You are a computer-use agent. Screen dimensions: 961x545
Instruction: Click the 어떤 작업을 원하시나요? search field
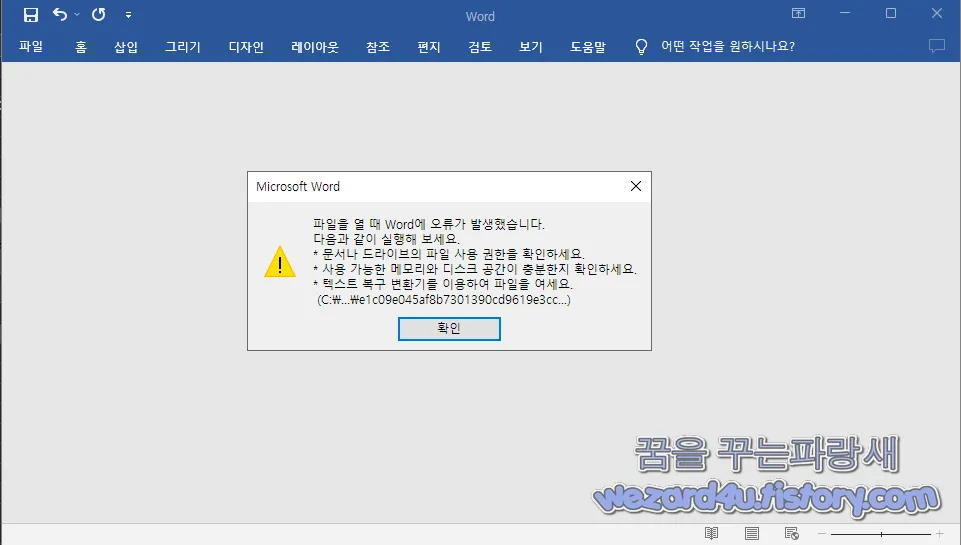[727, 47]
